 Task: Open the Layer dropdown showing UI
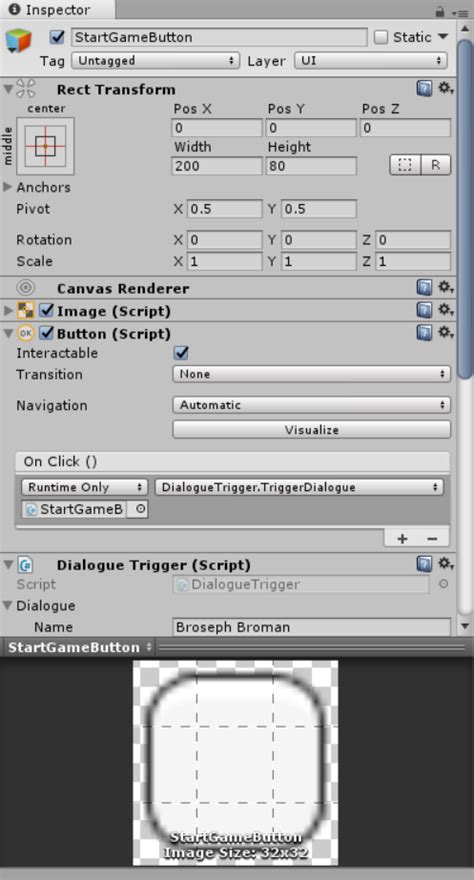point(370,61)
